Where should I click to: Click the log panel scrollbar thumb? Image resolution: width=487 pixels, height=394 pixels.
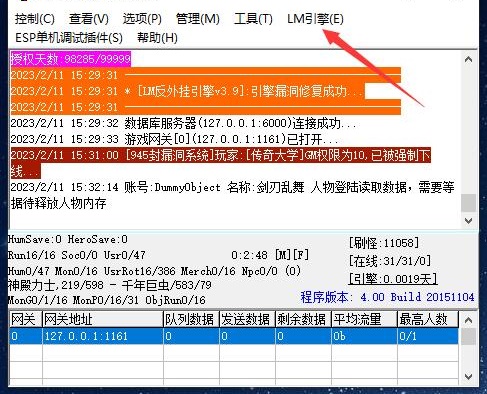[468, 203]
